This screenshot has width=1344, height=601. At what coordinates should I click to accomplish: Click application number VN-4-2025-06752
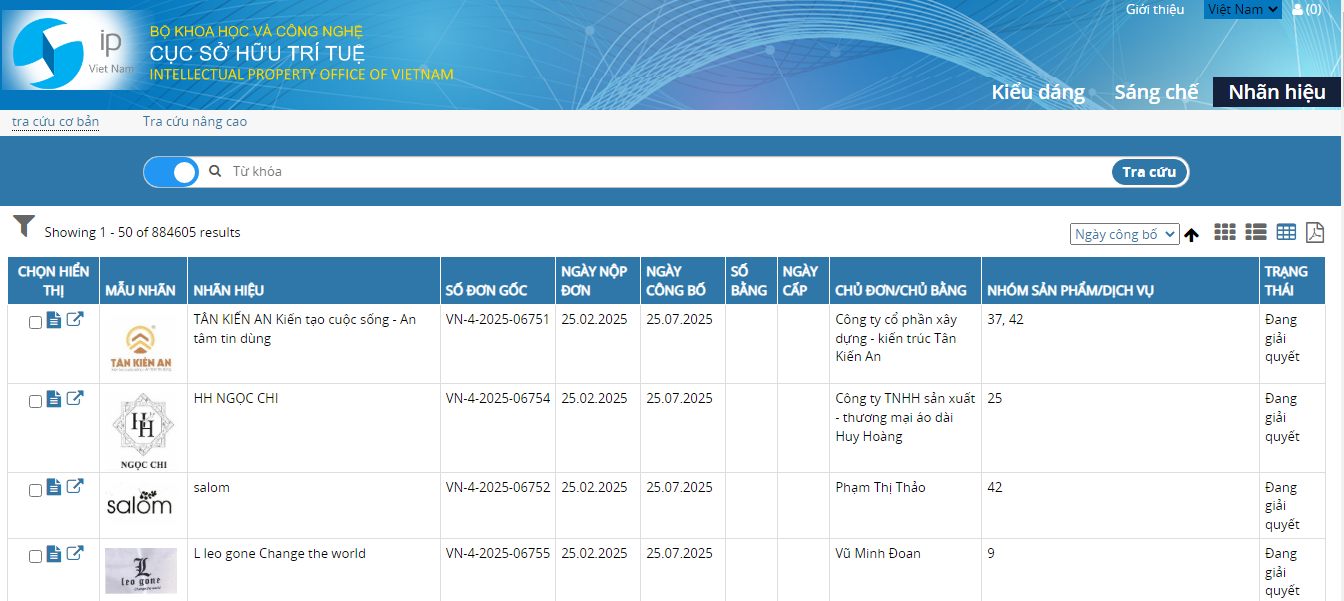pyautogui.click(x=498, y=488)
